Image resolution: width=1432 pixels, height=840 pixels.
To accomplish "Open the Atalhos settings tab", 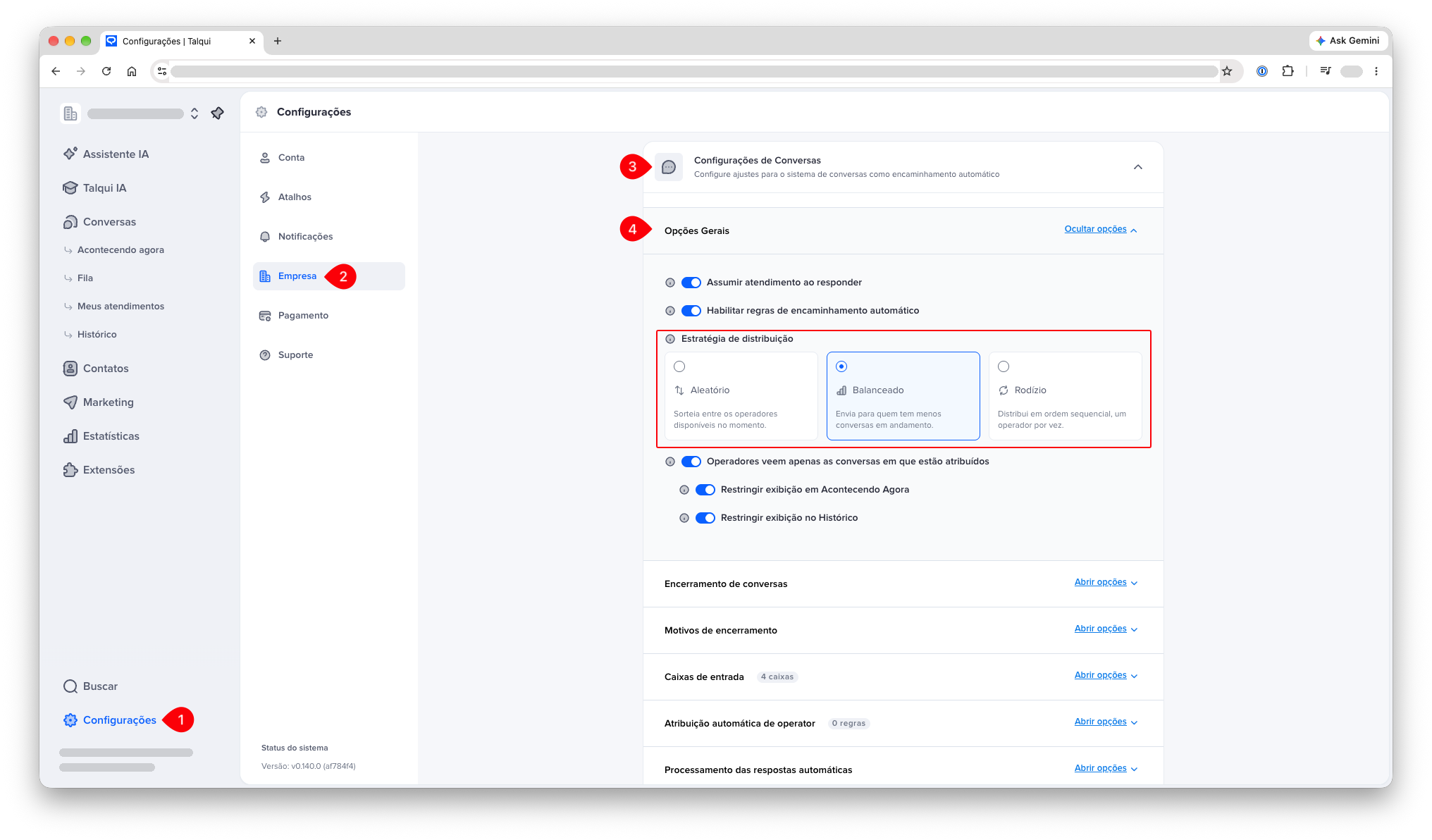I will click(329, 197).
